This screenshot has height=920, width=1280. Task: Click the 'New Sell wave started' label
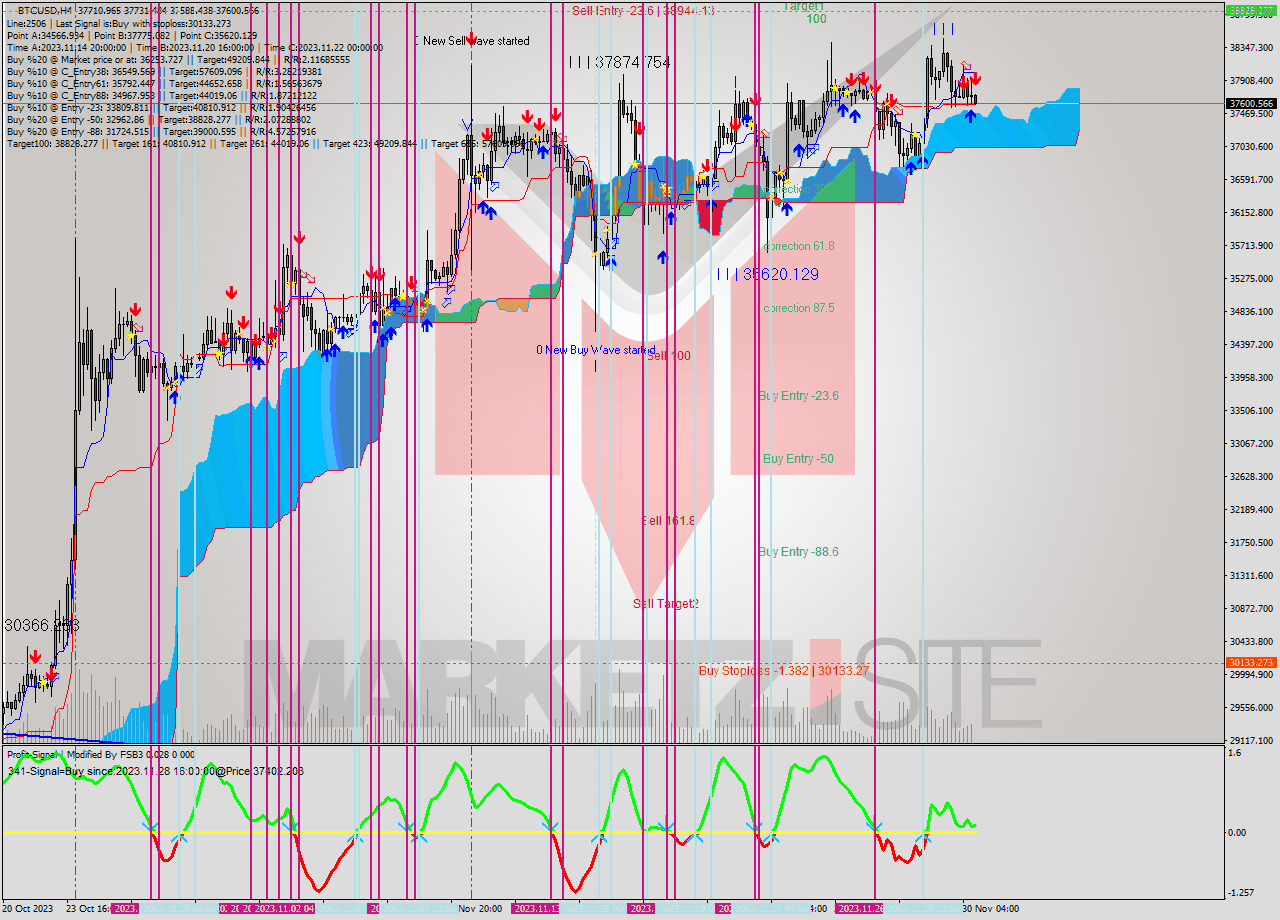[x=476, y=41]
